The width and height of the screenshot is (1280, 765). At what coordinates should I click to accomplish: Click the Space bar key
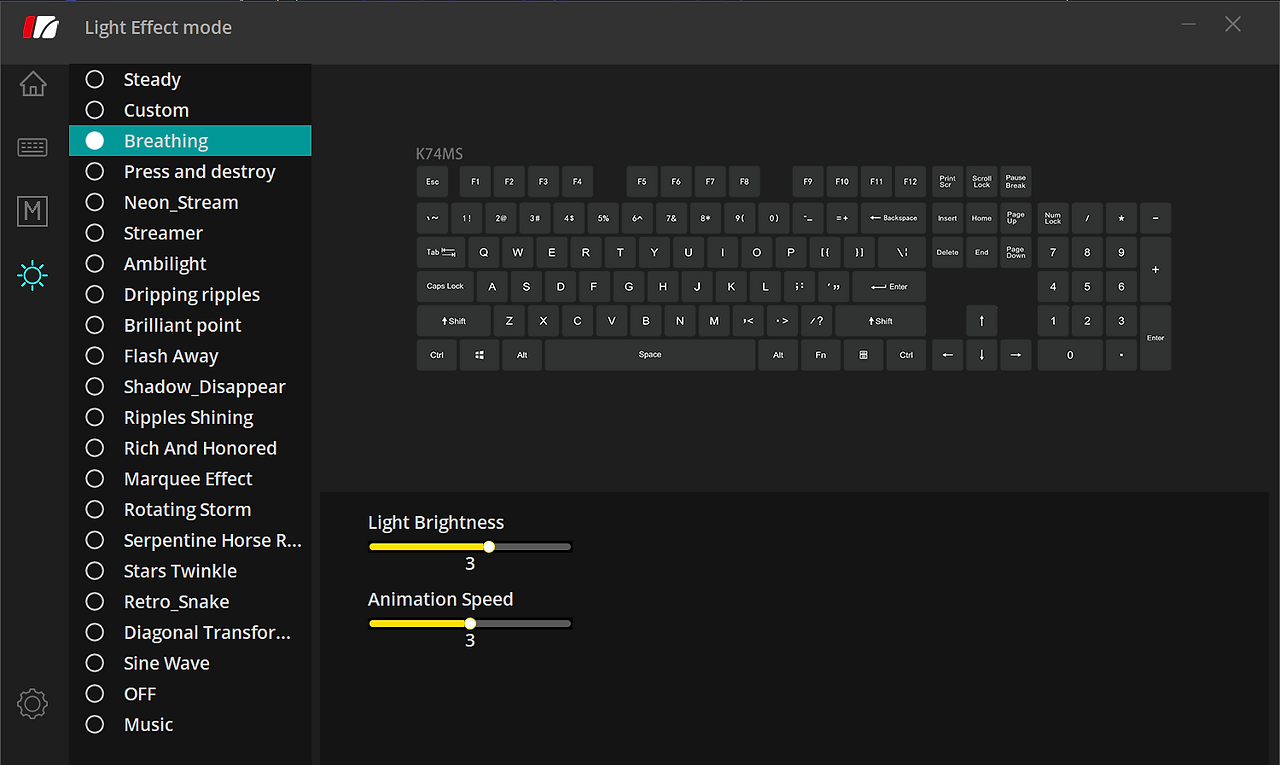pyautogui.click(x=650, y=355)
